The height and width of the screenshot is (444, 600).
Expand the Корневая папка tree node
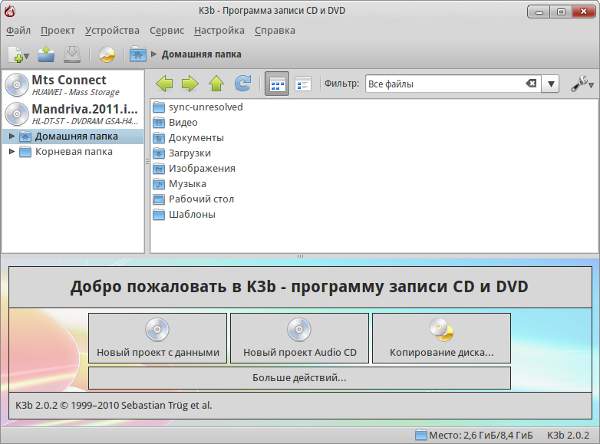click(11, 152)
